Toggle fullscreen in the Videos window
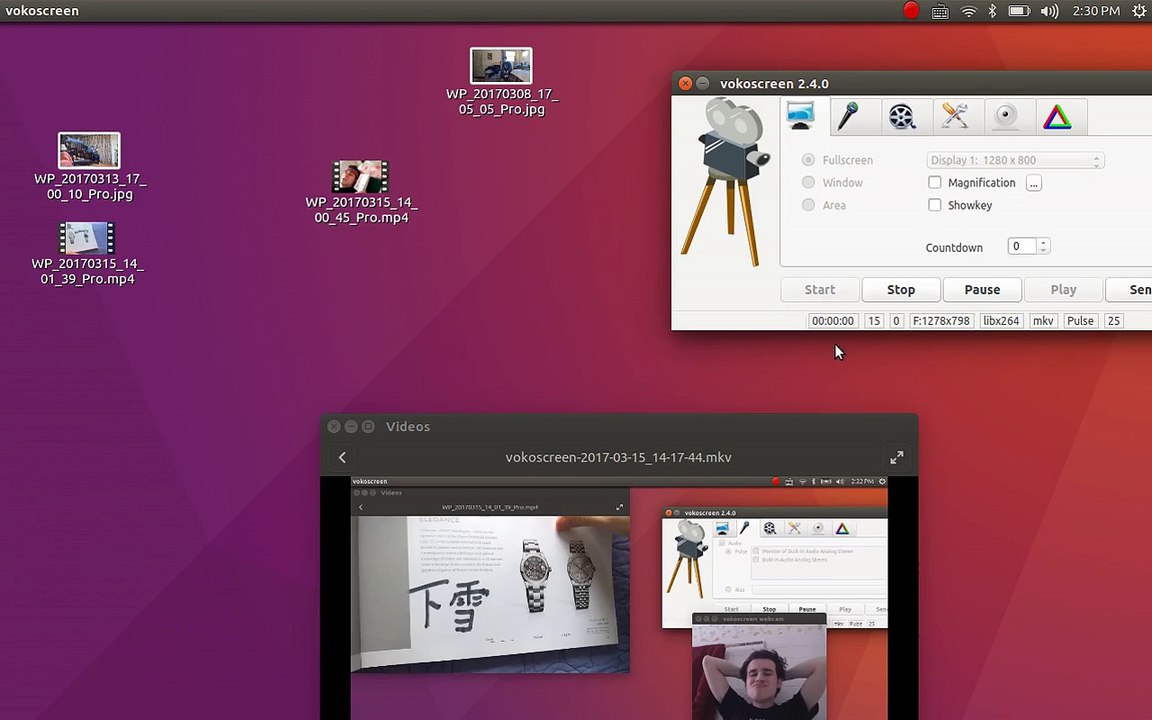 pos(896,457)
